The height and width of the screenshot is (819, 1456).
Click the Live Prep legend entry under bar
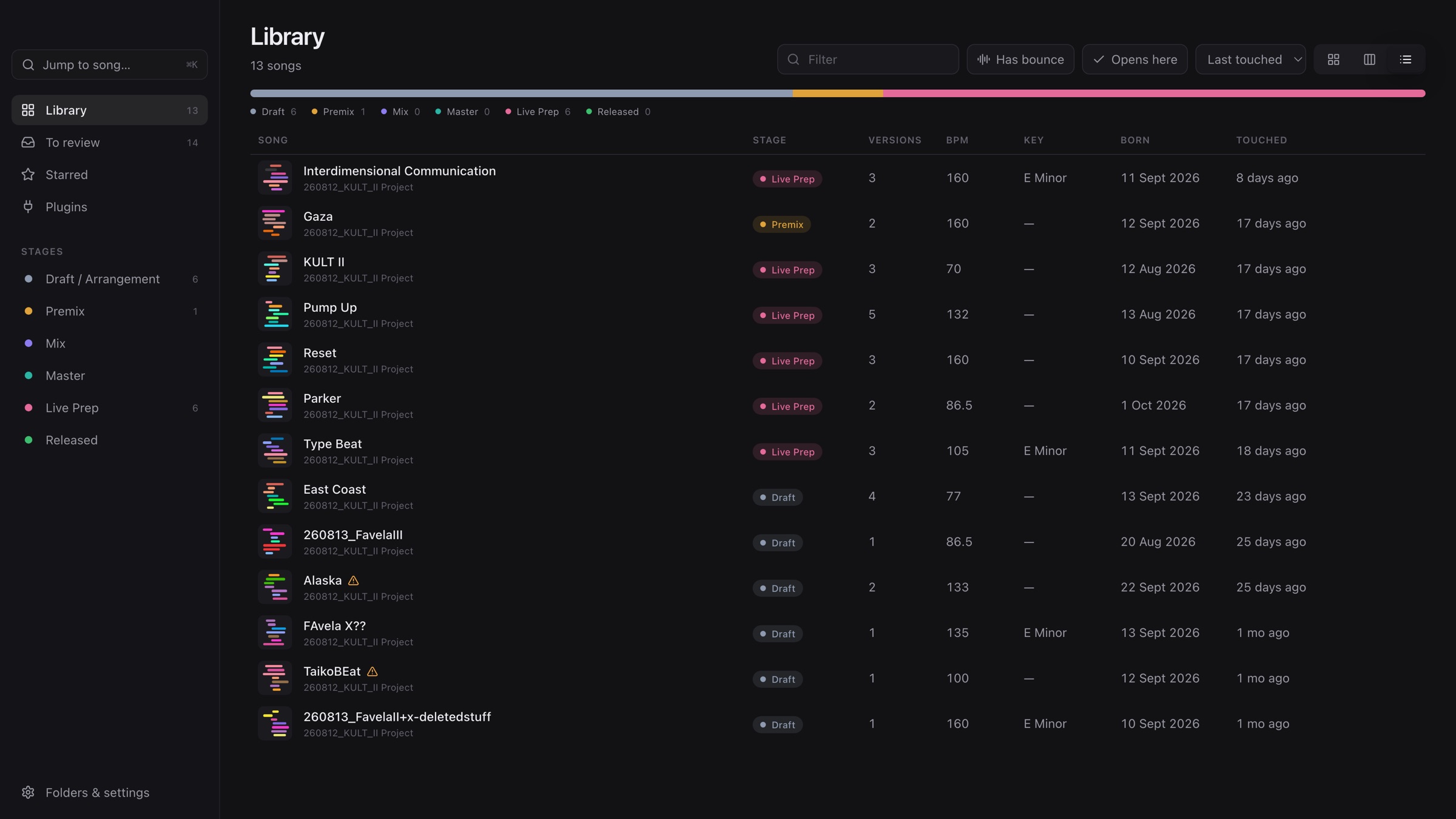point(538,112)
